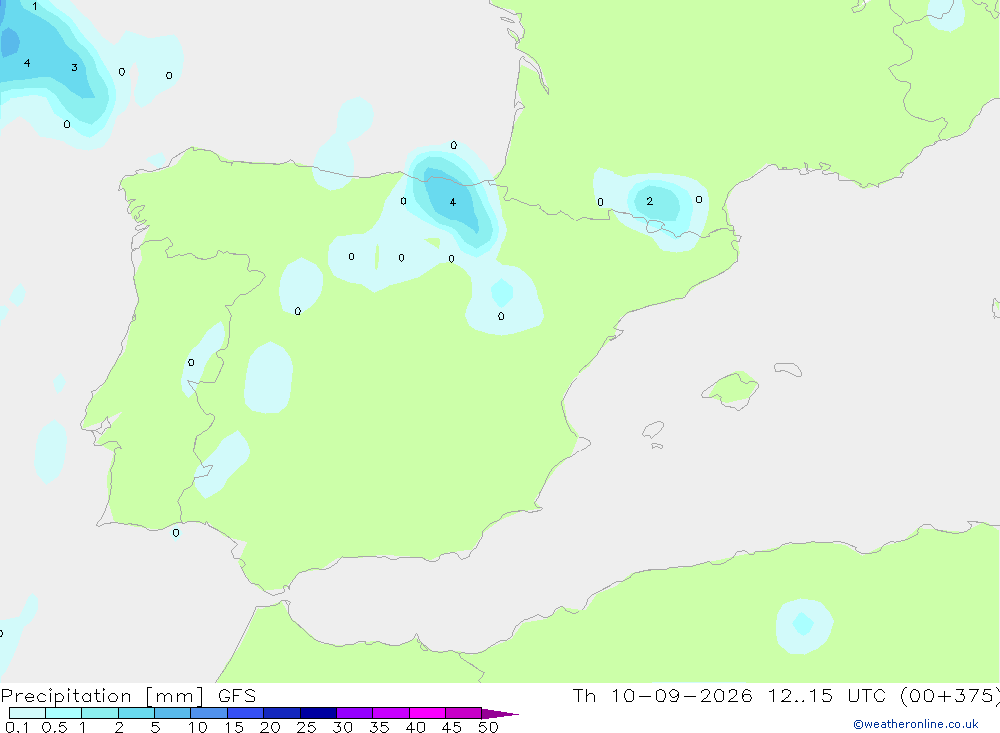Click the '1' value at top-left corner
Viewport: 1000px width, 733px height.
click(34, 6)
